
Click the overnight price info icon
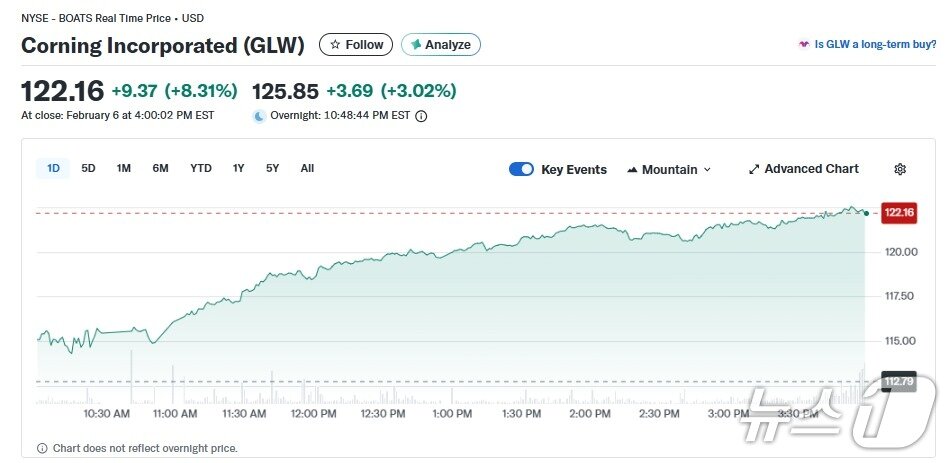pyautogui.click(x=421, y=116)
